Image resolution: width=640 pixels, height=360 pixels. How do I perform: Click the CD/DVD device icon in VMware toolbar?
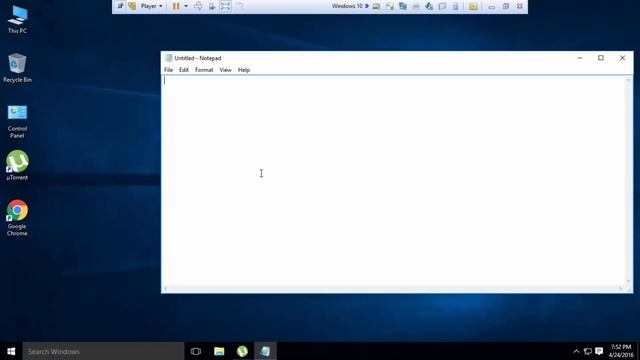(x=390, y=7)
